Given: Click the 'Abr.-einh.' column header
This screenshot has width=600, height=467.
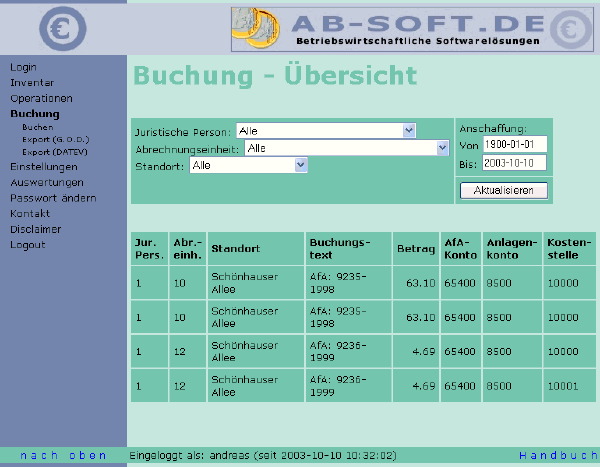Looking at the screenshot, I should click(x=188, y=248).
